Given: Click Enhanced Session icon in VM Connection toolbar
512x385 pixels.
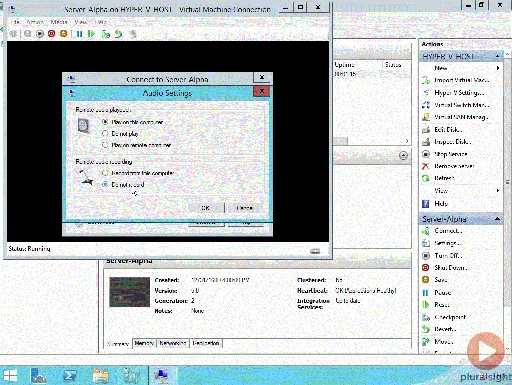Looking at the screenshot, I should pyautogui.click(x=133, y=34).
